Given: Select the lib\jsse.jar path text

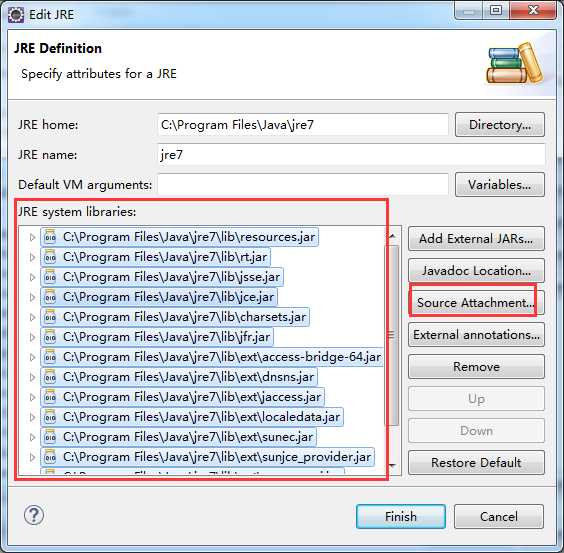Looking at the screenshot, I should (x=172, y=277).
